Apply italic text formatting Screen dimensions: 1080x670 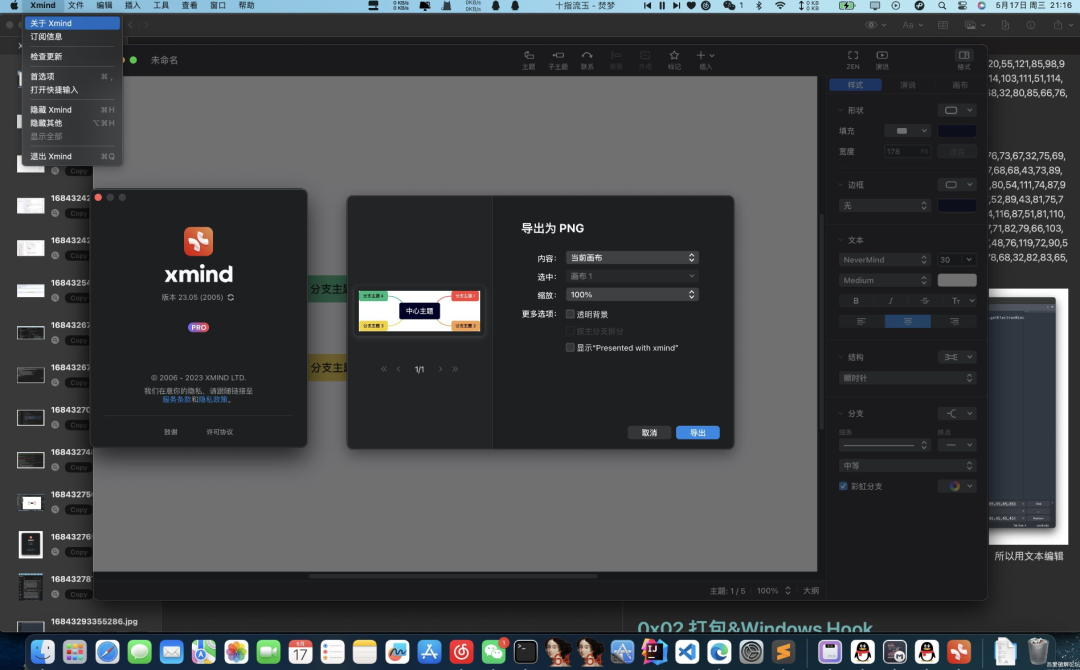[890, 301]
